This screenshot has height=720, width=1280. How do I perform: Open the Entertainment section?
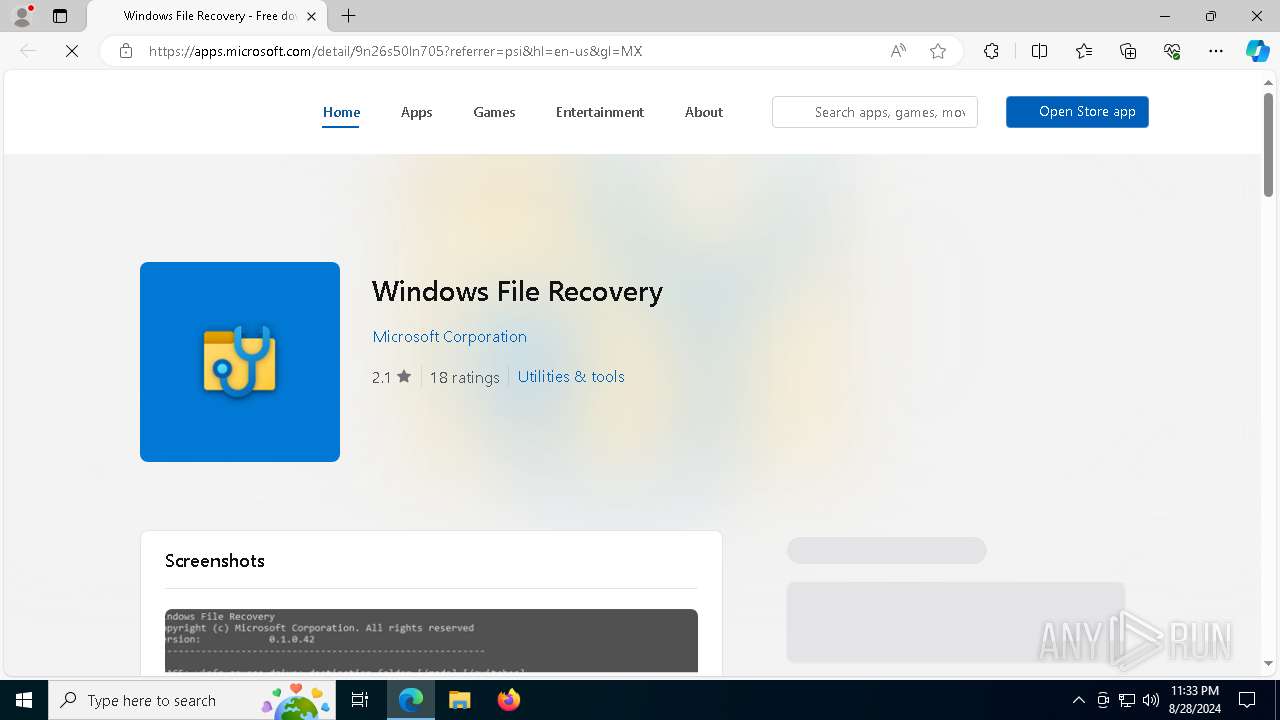point(600,112)
